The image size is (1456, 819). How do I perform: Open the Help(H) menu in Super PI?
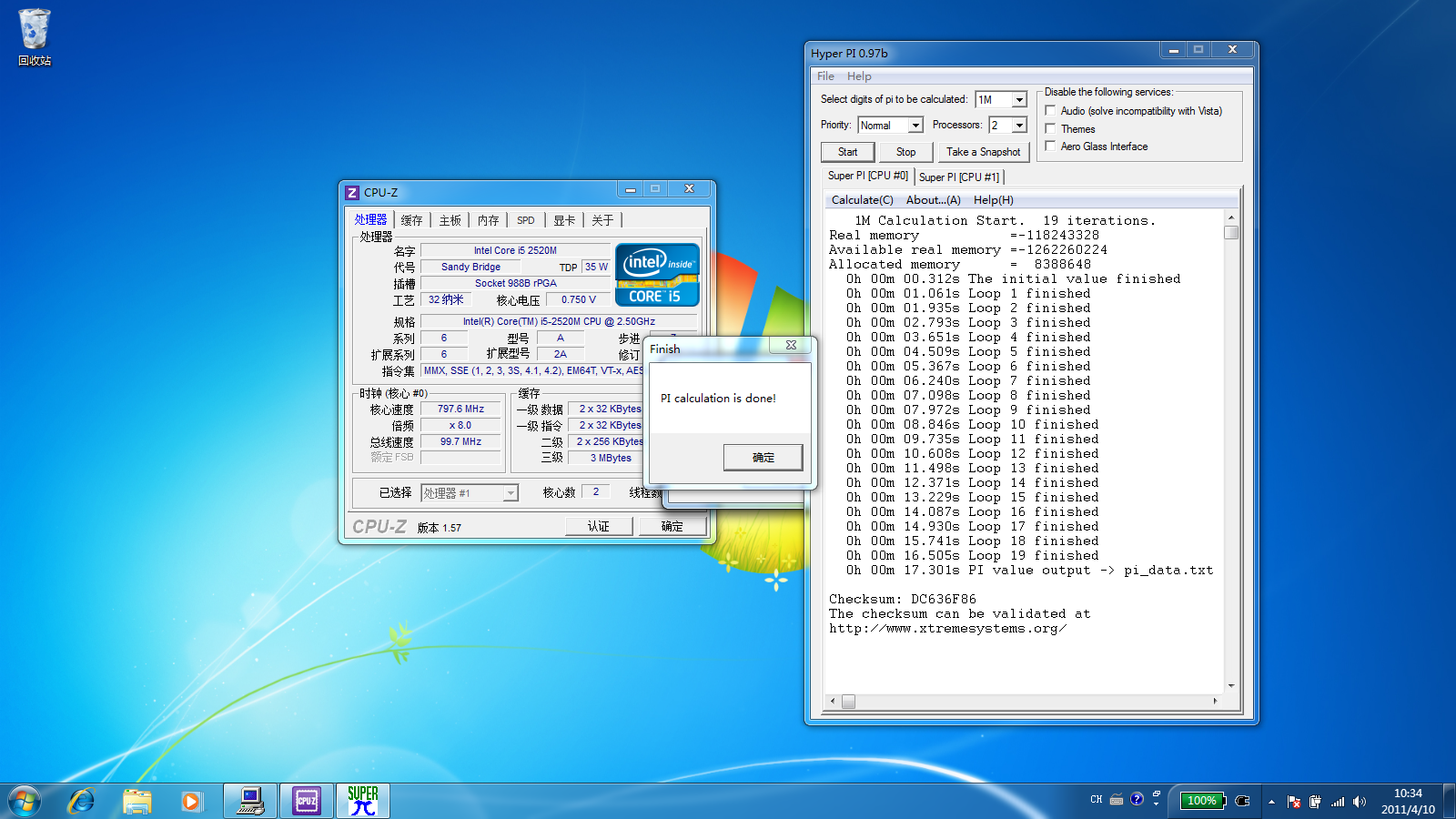[993, 200]
